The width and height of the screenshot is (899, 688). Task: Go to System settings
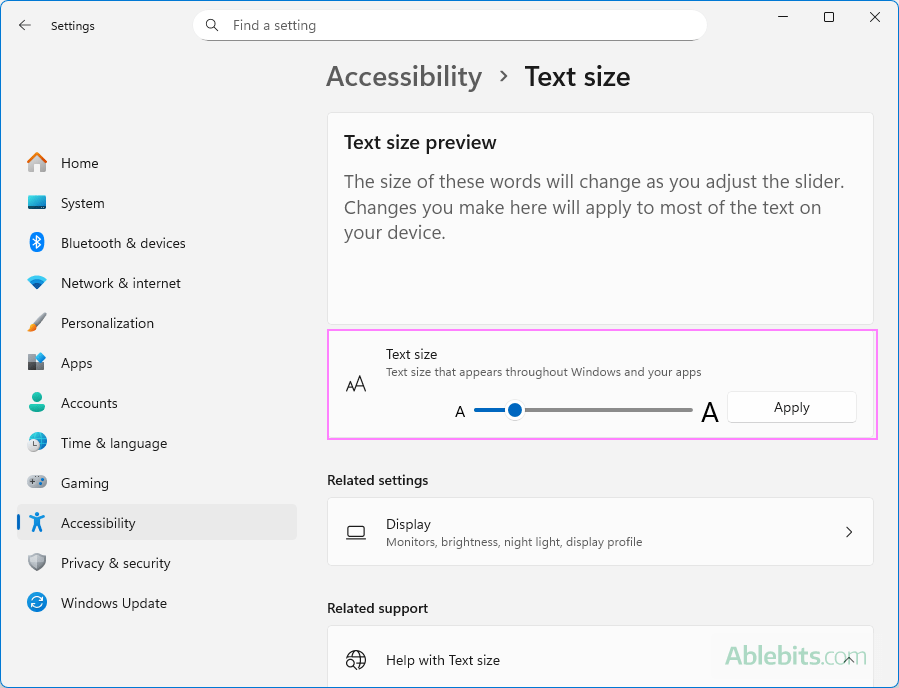(x=157, y=203)
